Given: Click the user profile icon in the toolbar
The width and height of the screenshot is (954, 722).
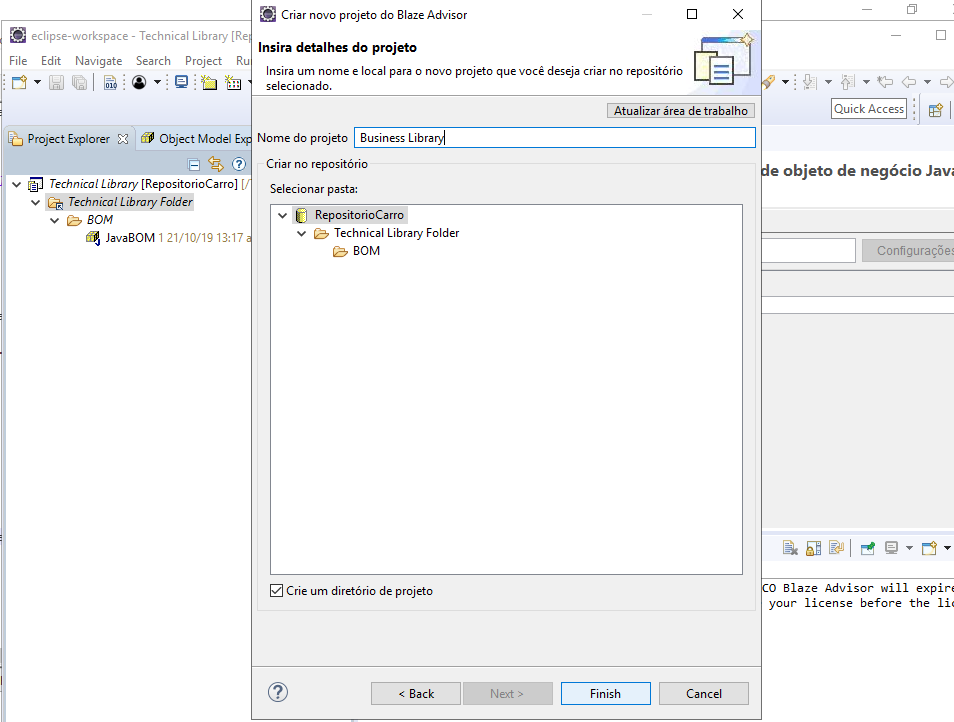Looking at the screenshot, I should click(x=139, y=82).
